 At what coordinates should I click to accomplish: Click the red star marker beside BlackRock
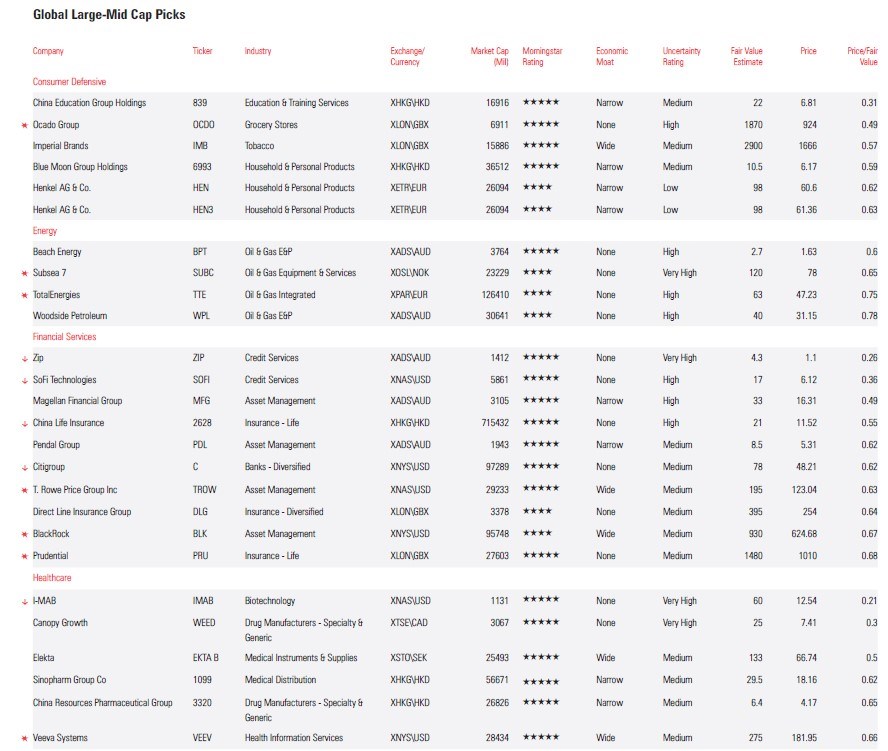click(x=24, y=534)
